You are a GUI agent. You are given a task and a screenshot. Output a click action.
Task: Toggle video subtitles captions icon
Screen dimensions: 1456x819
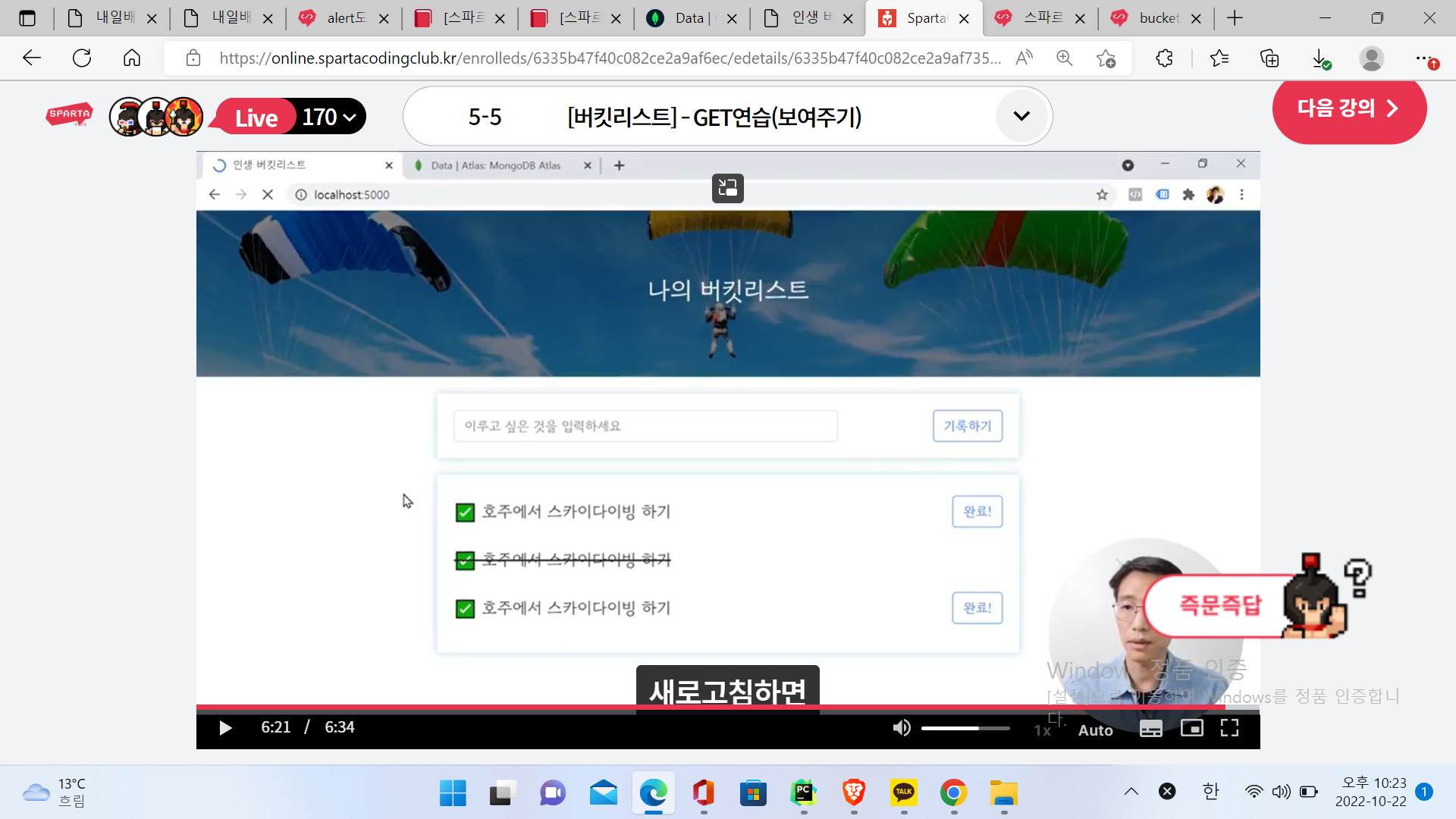coord(1150,729)
